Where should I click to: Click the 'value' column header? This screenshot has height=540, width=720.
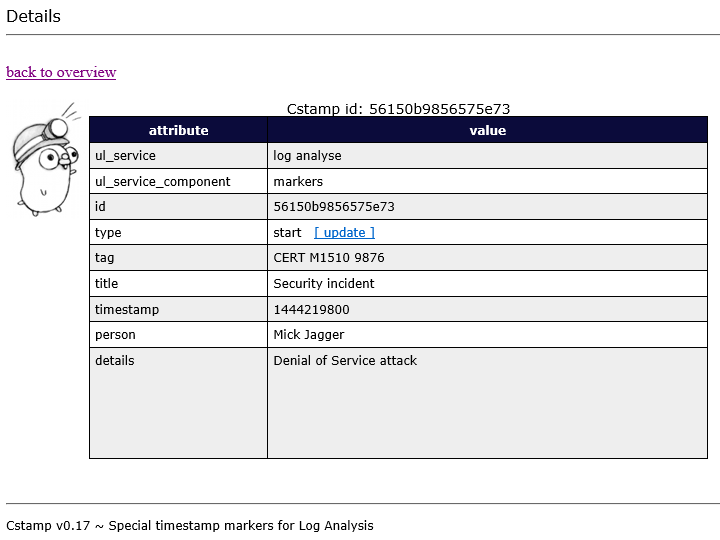coord(487,130)
